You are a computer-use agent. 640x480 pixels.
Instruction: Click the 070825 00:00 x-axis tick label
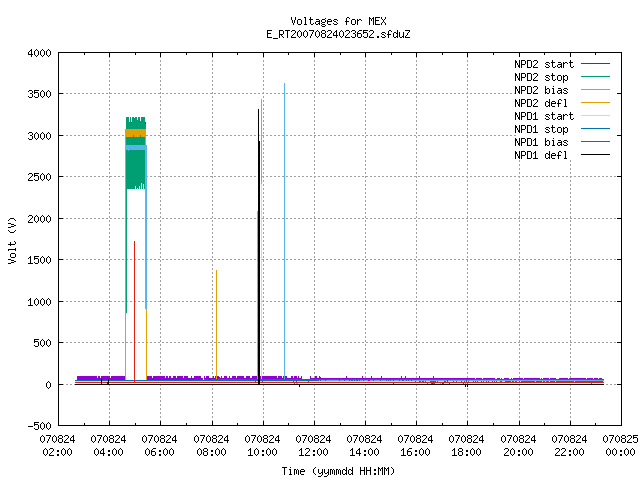(620, 446)
